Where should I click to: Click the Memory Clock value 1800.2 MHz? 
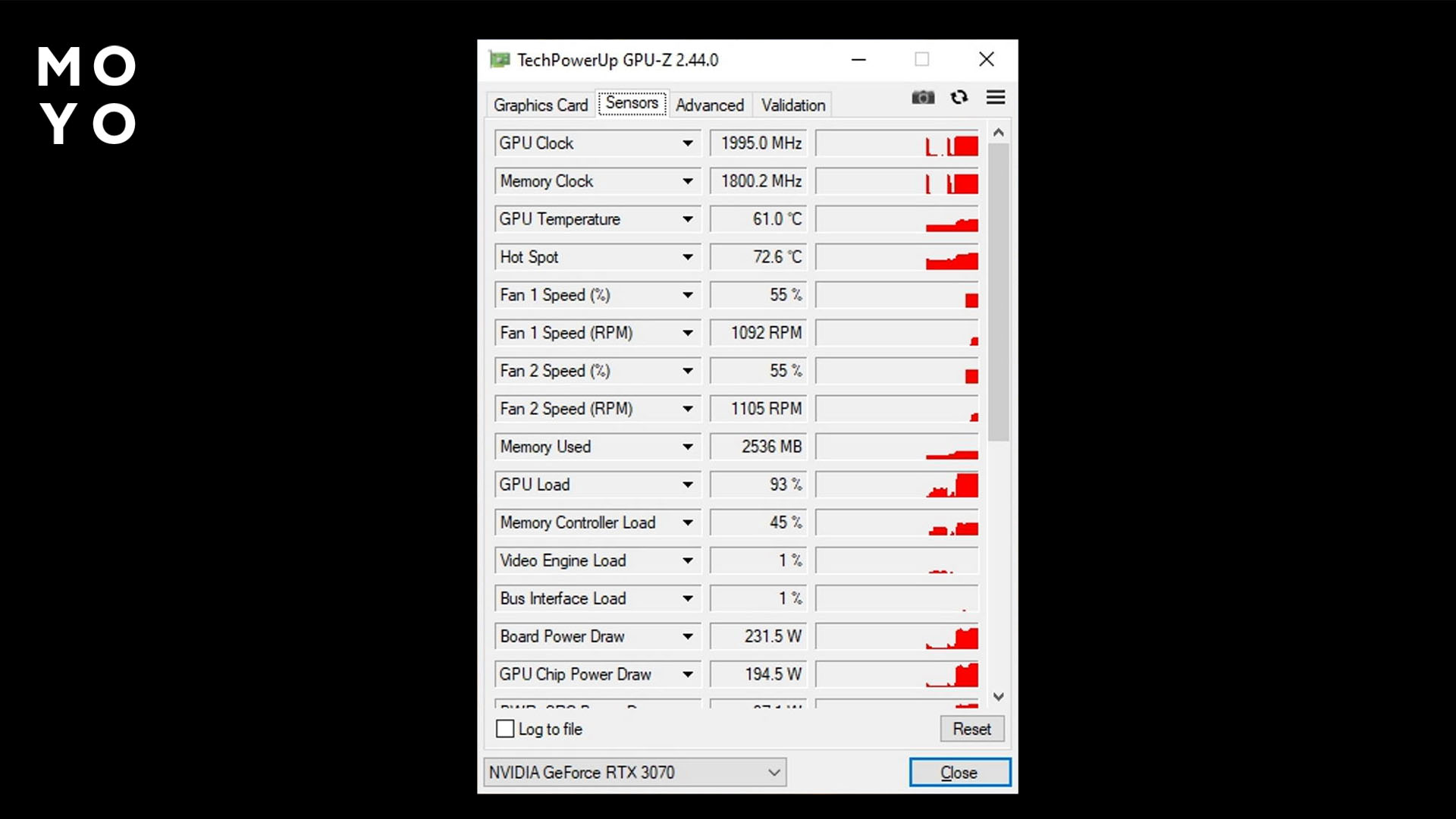point(759,181)
